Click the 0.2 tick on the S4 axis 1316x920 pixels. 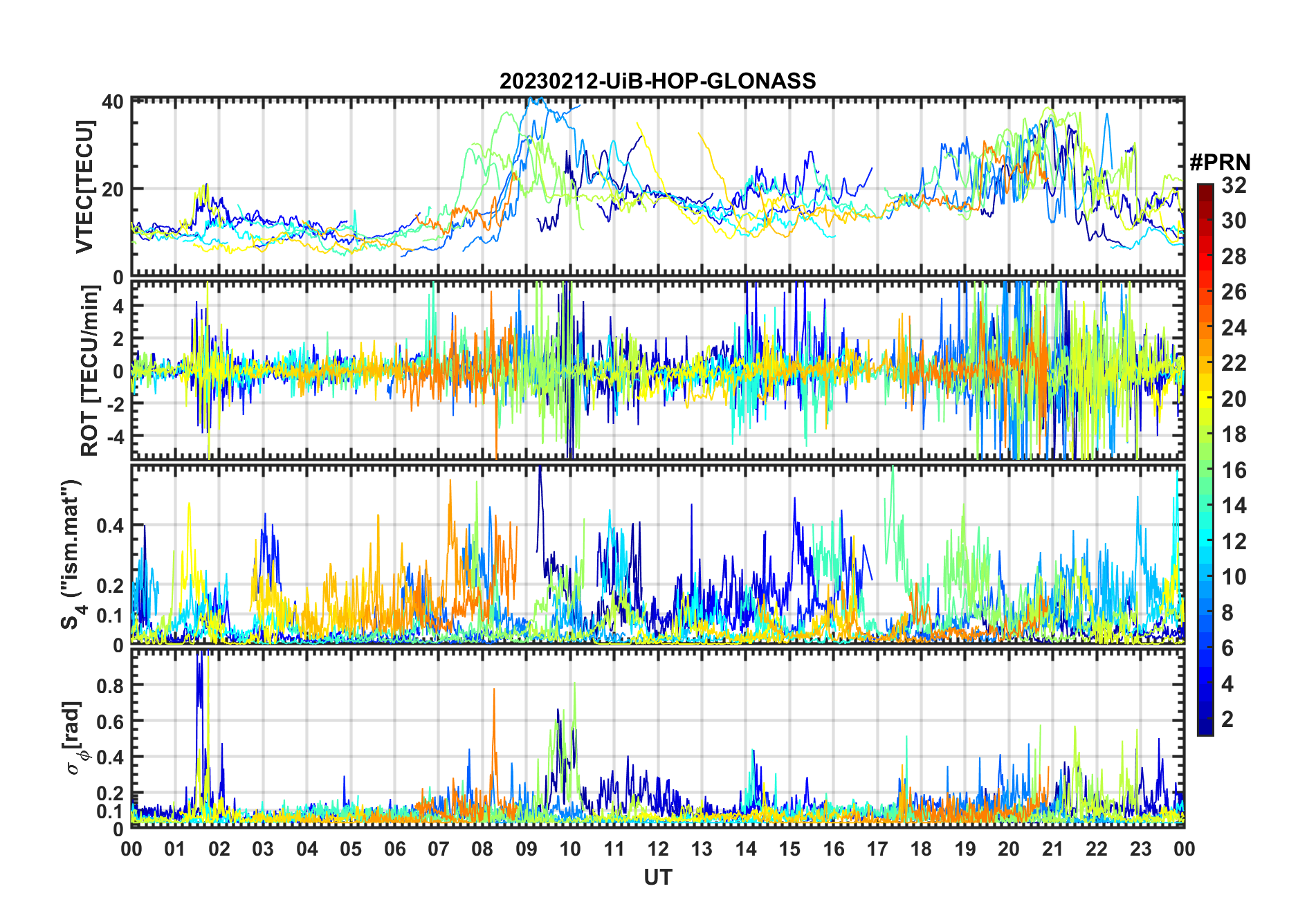(x=111, y=585)
